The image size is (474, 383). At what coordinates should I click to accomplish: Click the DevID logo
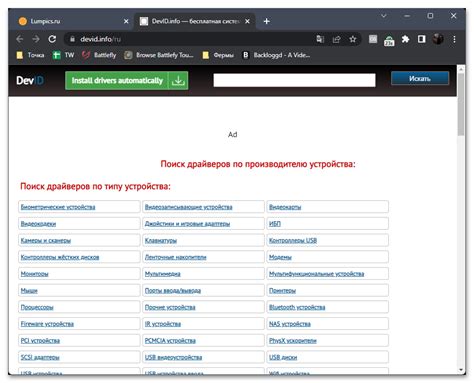[30, 80]
